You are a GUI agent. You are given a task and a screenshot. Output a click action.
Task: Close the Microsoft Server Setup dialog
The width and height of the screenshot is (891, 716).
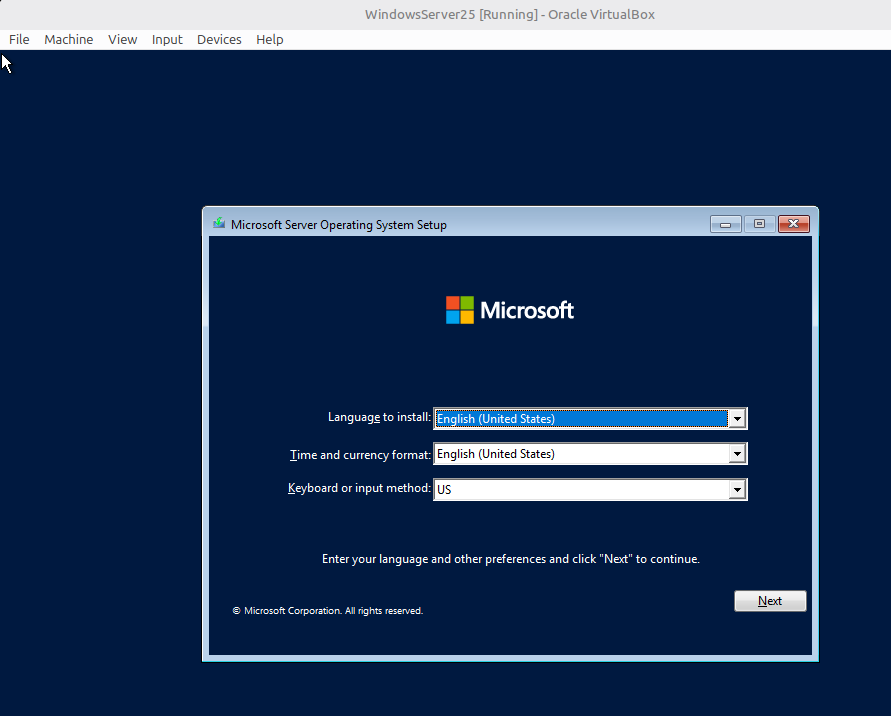tap(793, 224)
